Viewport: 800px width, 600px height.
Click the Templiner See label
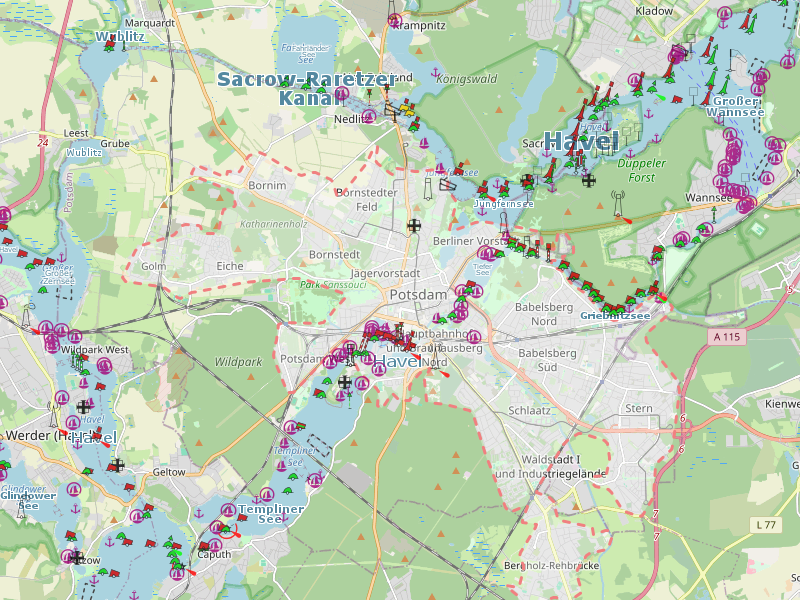(x=271, y=513)
